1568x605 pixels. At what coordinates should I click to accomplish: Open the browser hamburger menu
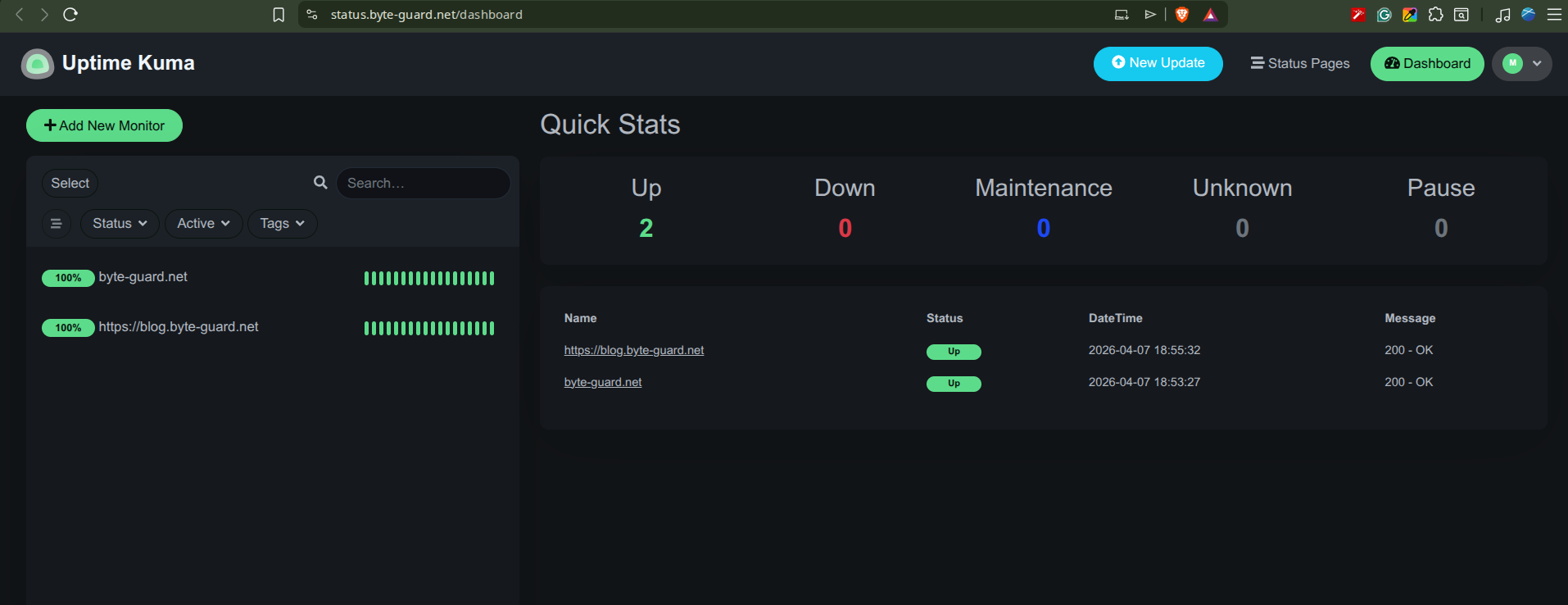pos(1554,15)
